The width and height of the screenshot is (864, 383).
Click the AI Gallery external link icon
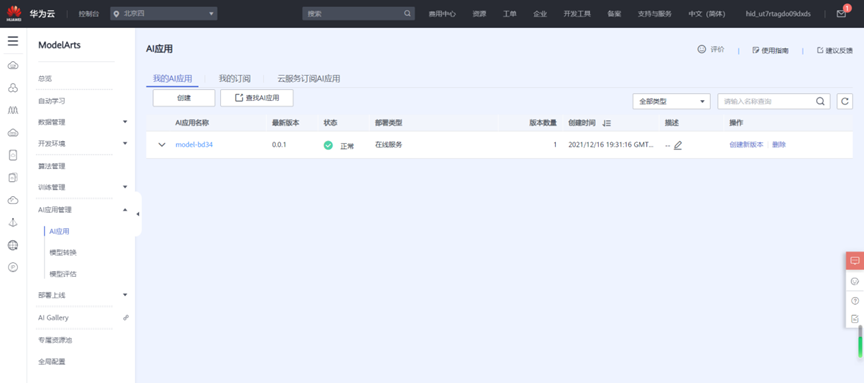pyautogui.click(x=126, y=317)
